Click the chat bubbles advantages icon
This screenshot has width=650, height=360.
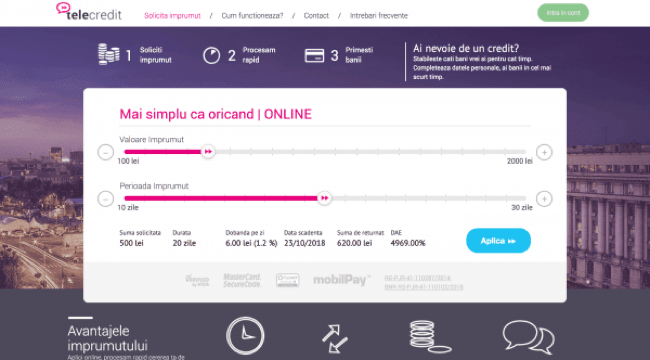[x=529, y=337]
